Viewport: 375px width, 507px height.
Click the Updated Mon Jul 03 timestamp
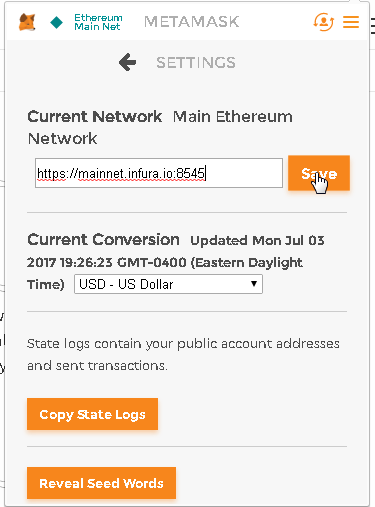[x=257, y=240]
